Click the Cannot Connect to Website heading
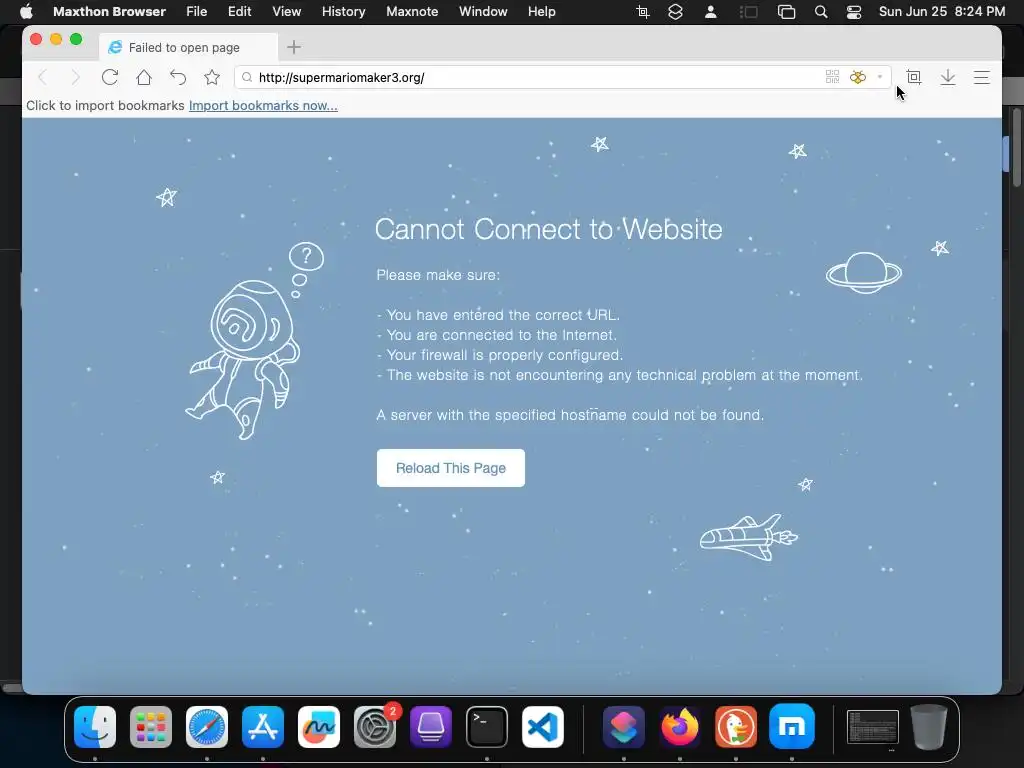 pos(549,229)
